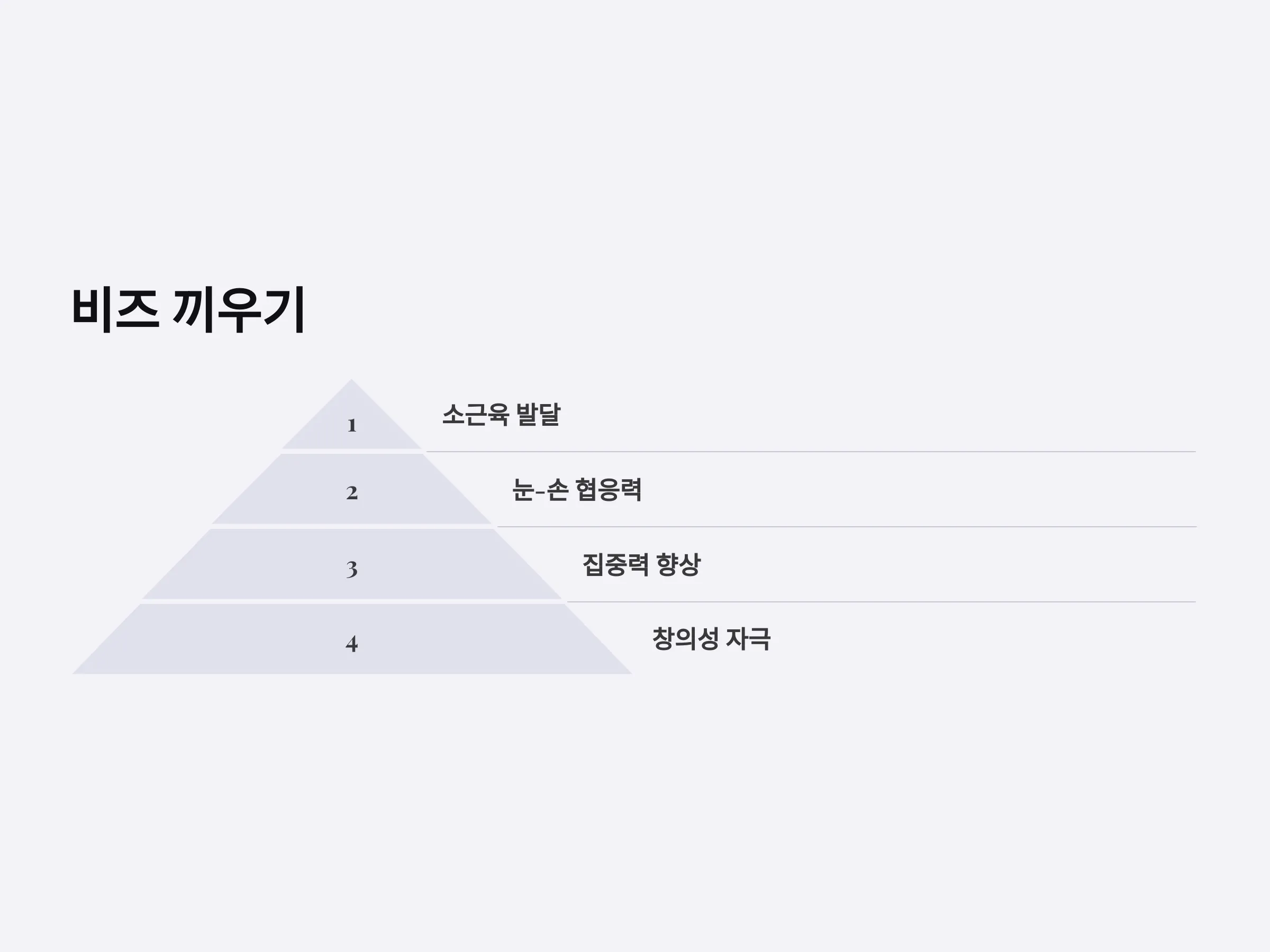Click the word 발달 in the first label

click(x=539, y=414)
